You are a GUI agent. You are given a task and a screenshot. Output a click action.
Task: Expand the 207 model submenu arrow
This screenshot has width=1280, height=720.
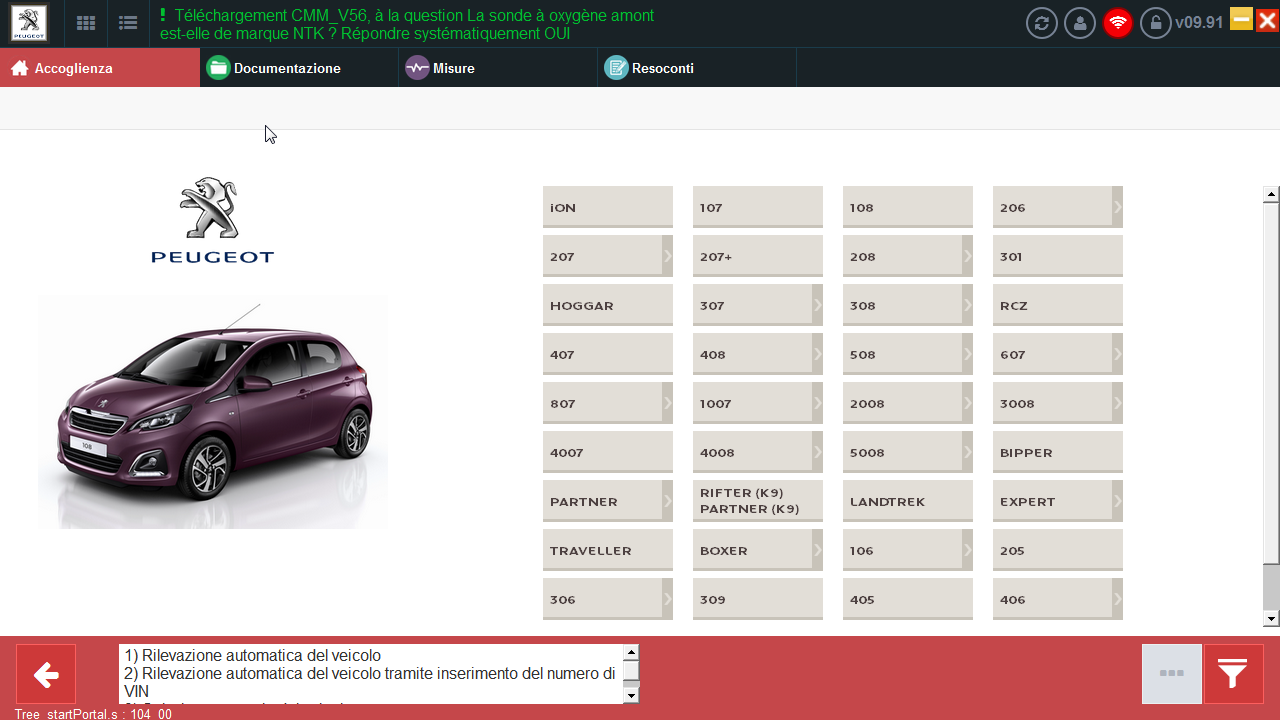coord(667,256)
